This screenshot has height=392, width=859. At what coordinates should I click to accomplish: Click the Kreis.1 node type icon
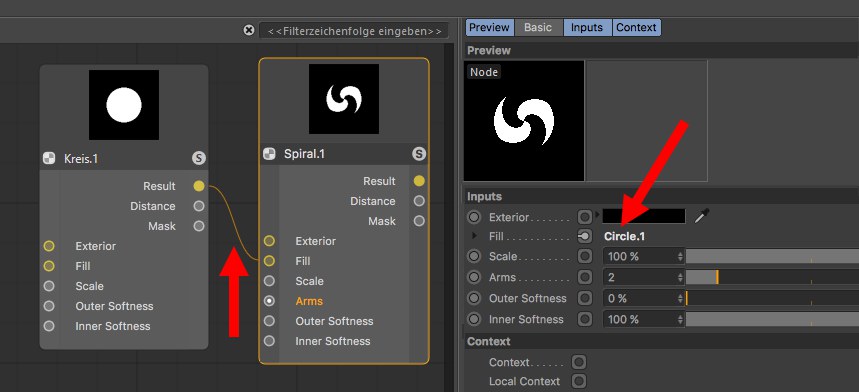pyautogui.click(x=49, y=159)
